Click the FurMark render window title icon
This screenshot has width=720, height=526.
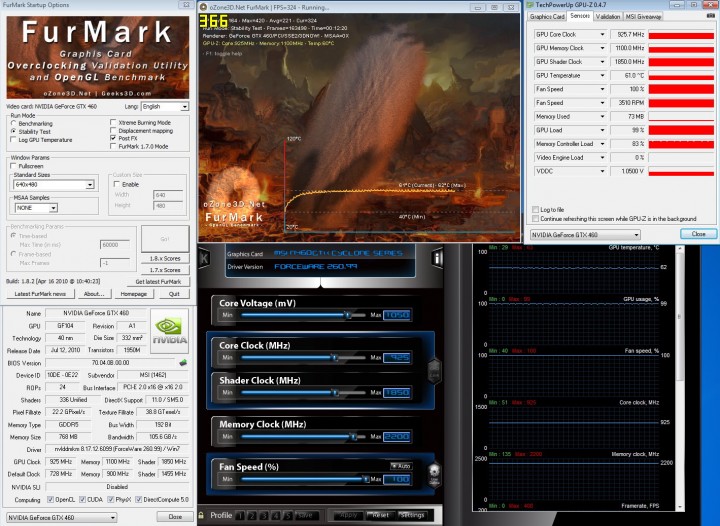point(203,7)
